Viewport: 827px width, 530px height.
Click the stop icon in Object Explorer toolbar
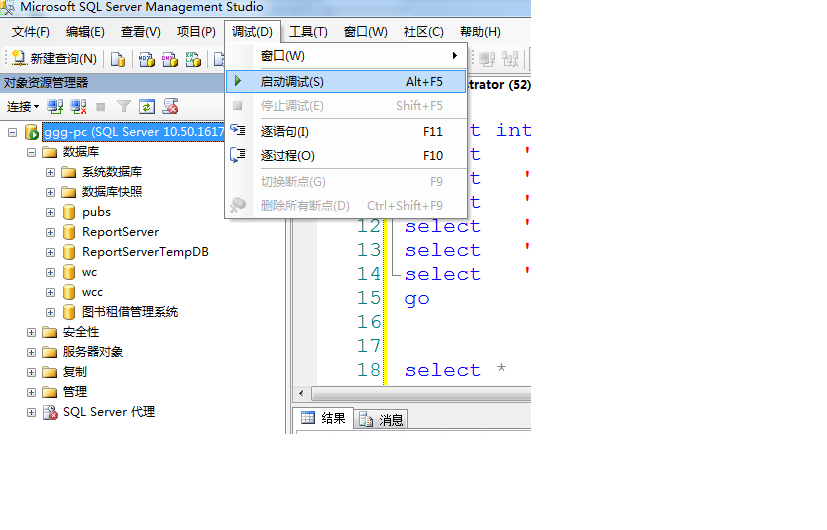pos(101,108)
